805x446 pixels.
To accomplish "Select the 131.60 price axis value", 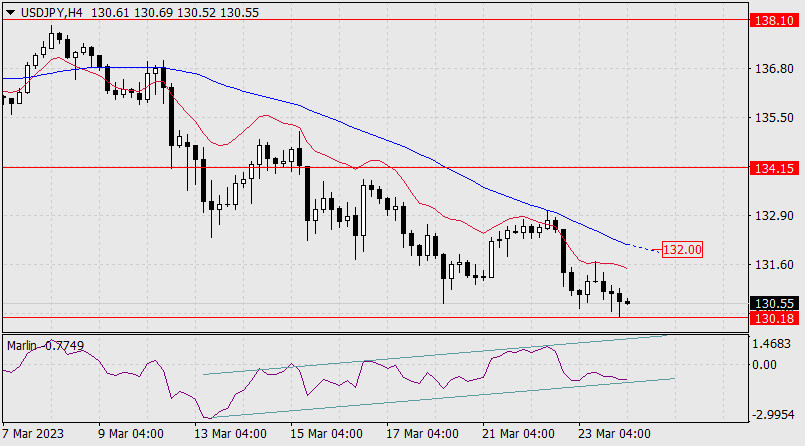I will tap(774, 265).
